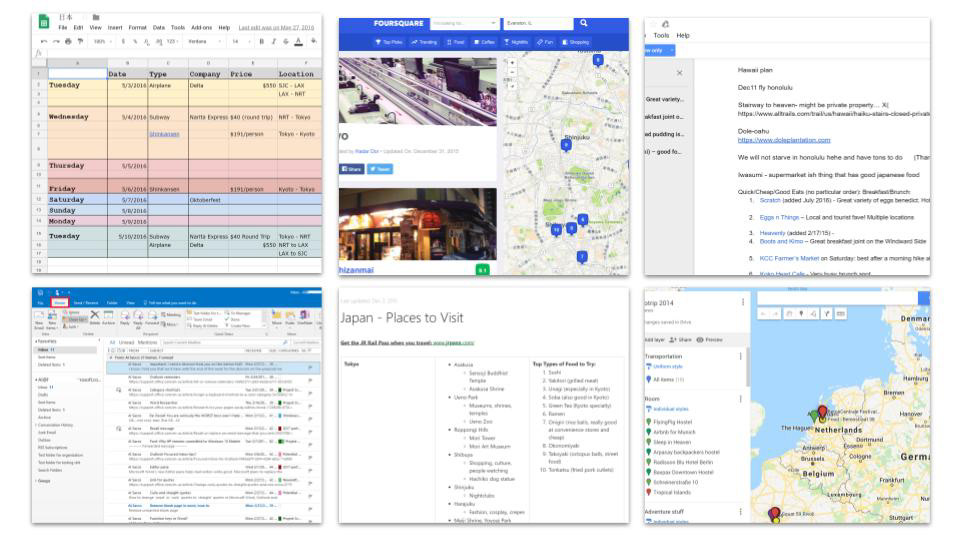
Task: Zoom in on the Foursquare map
Action: (512, 62)
